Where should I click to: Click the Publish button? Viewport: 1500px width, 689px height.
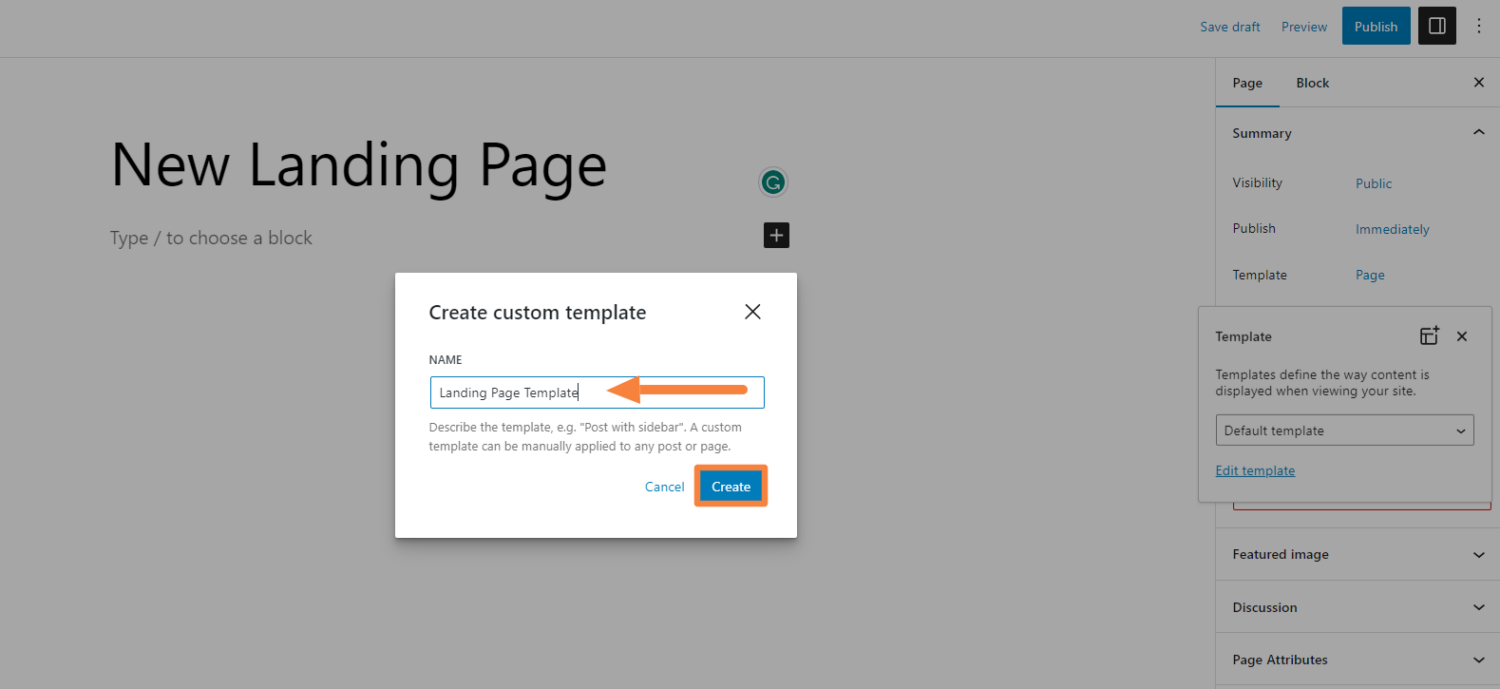tap(1376, 27)
